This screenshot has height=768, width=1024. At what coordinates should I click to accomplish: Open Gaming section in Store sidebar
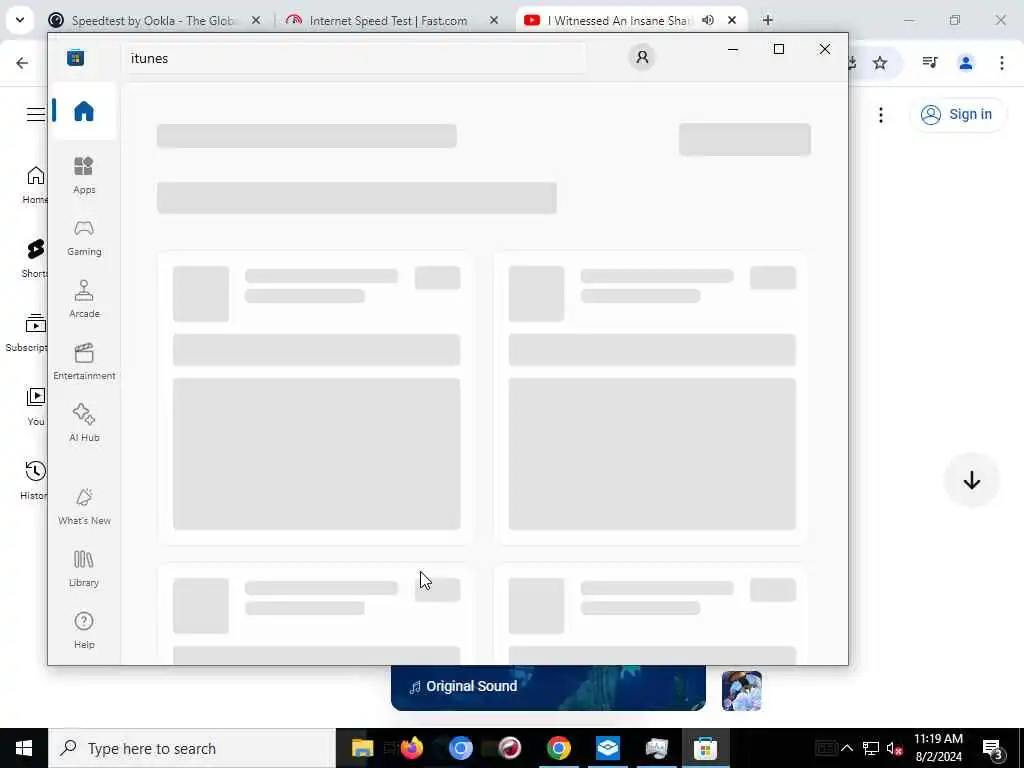[84, 237]
